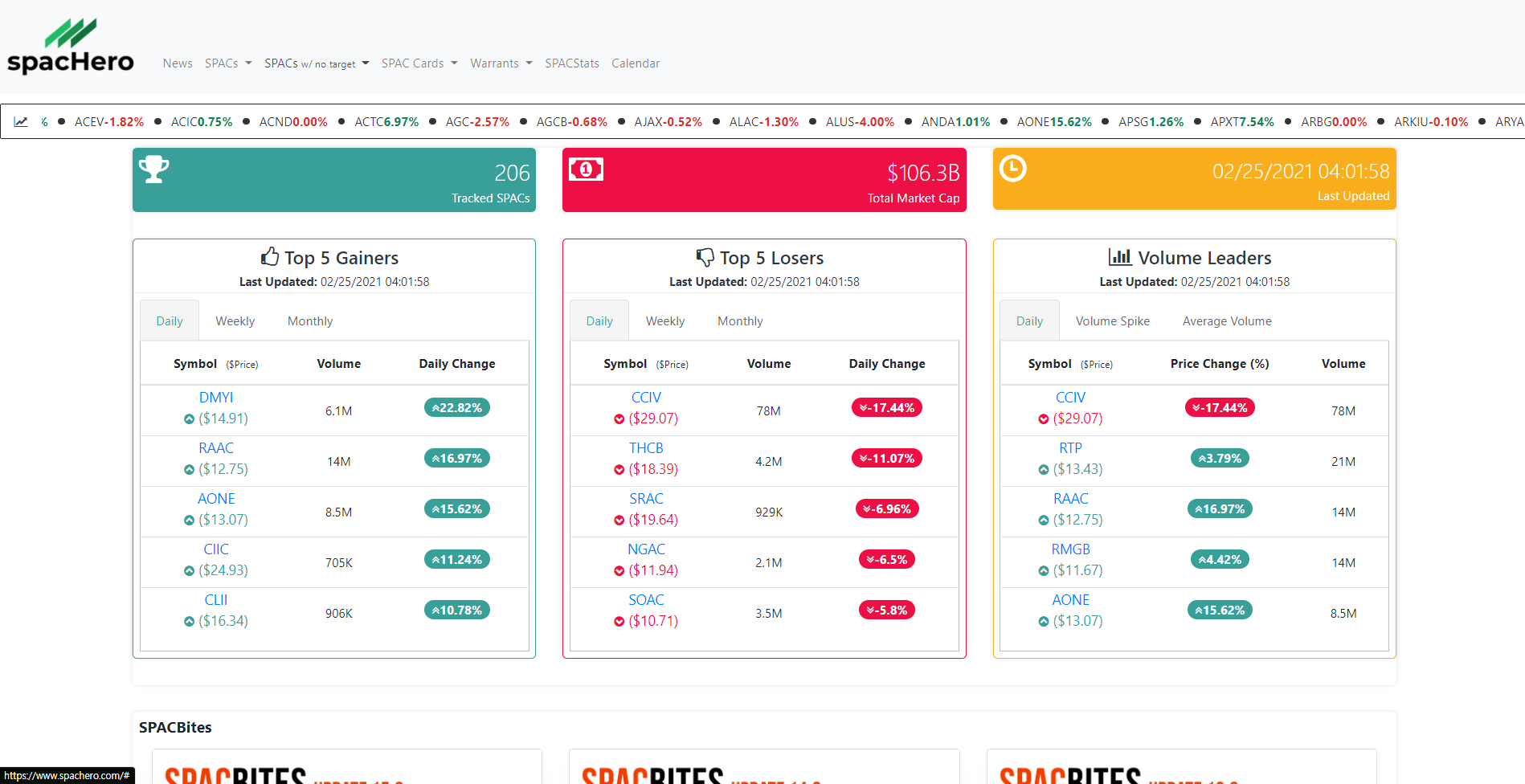Open the SRAC symbol link
This screenshot has width=1525, height=784.
pos(646,499)
